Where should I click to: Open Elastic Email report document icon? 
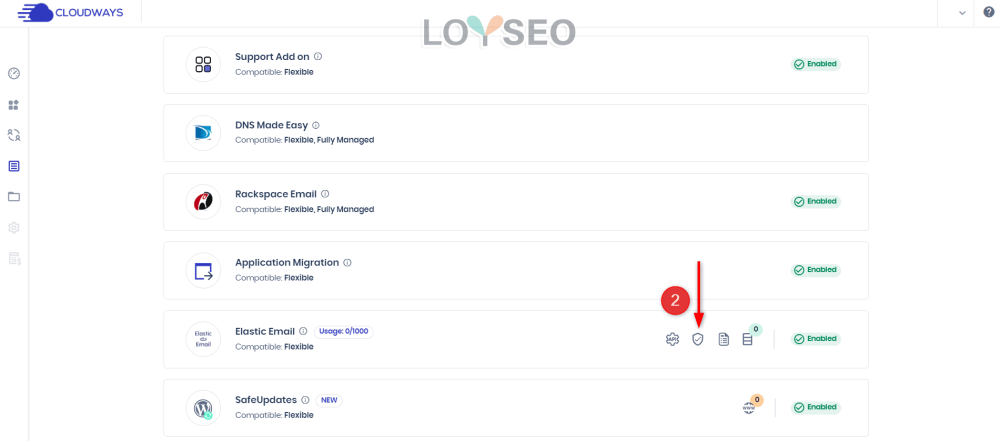coord(724,339)
